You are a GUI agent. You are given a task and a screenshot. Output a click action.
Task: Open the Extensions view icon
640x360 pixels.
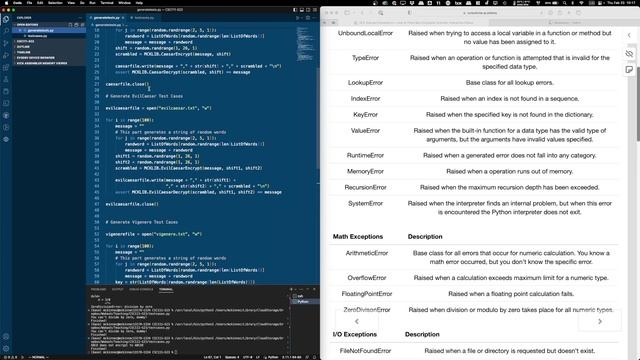point(6,67)
